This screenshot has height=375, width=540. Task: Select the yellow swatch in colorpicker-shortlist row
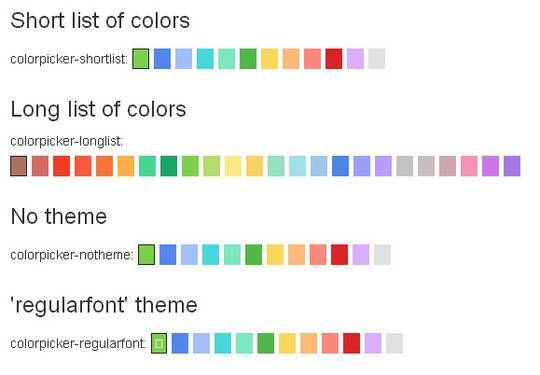(269, 59)
